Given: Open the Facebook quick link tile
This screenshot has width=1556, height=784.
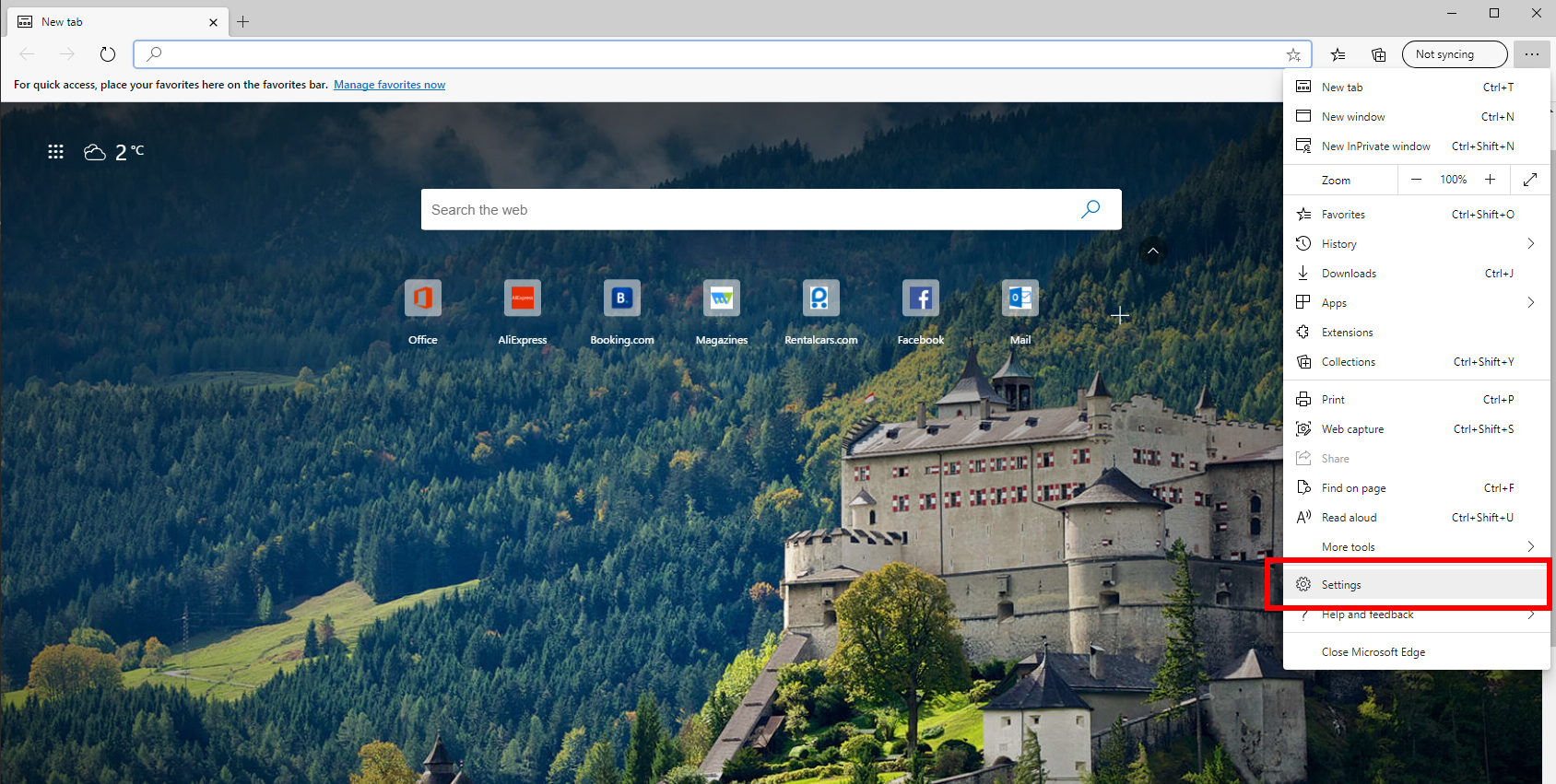Looking at the screenshot, I should (x=920, y=298).
